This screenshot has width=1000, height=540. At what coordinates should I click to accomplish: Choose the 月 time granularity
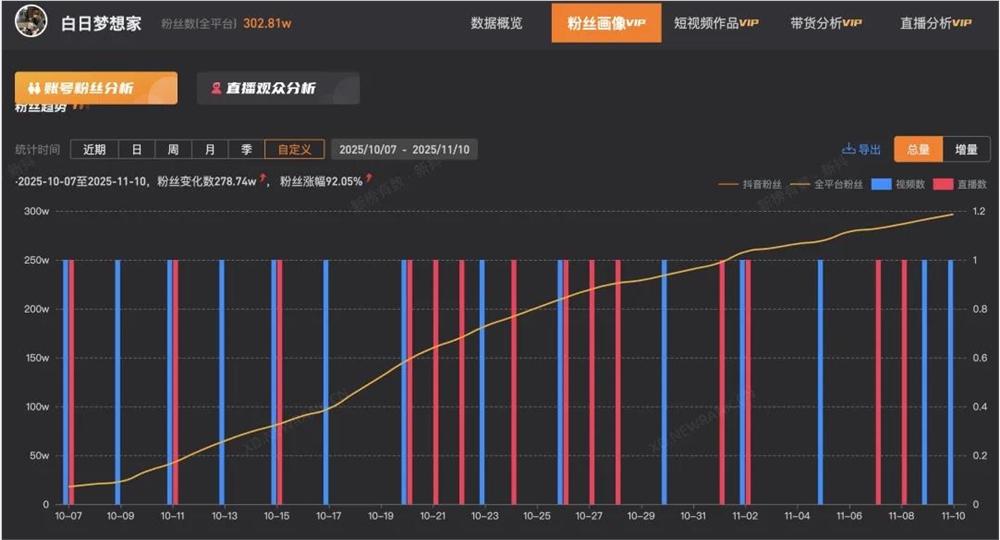pos(210,149)
